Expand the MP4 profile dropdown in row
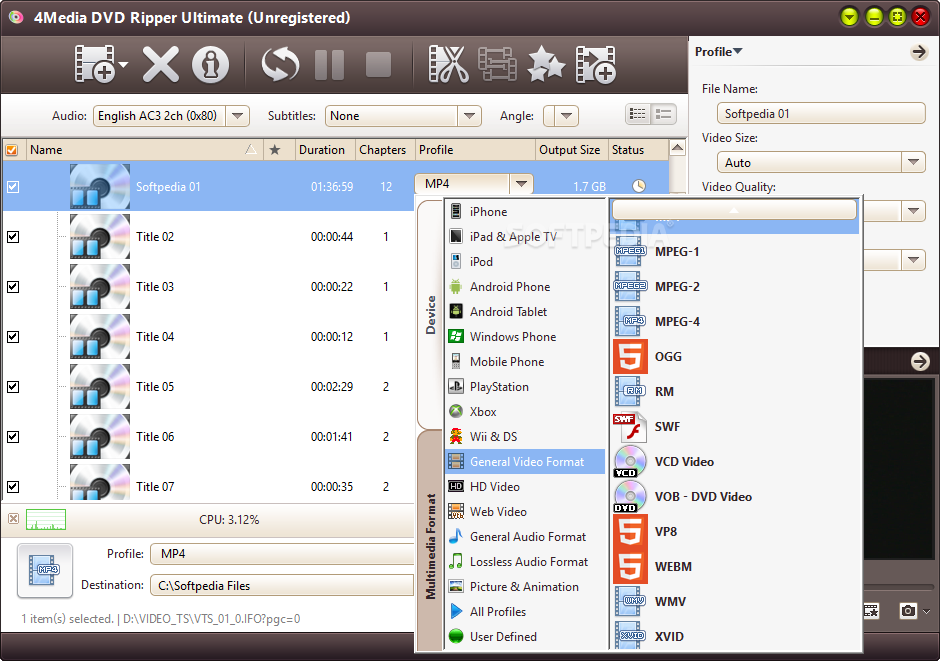The image size is (940, 661). tap(521, 184)
